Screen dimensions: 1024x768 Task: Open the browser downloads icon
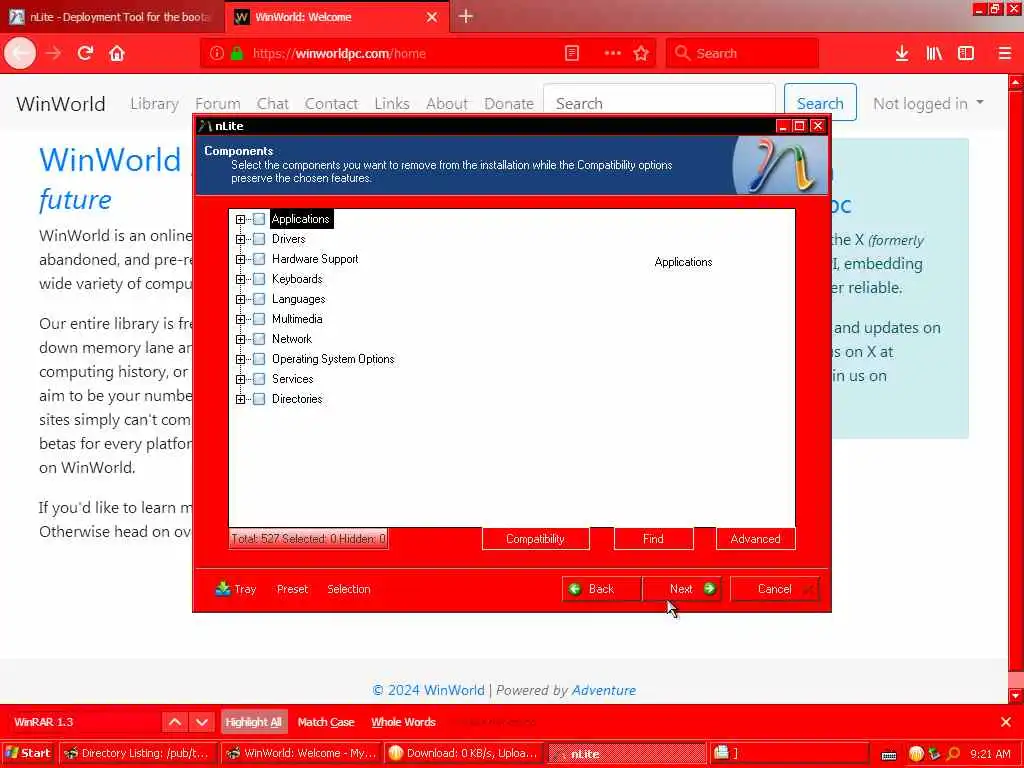pos(902,54)
